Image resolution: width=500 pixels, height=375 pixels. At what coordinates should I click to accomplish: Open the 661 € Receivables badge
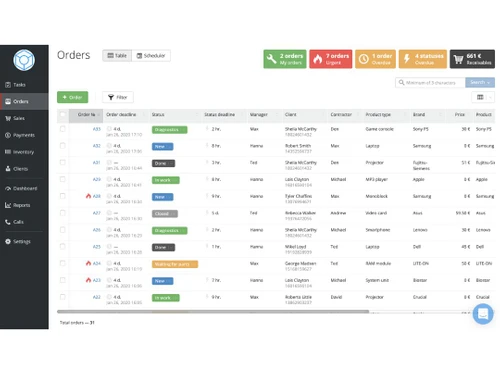point(472,59)
